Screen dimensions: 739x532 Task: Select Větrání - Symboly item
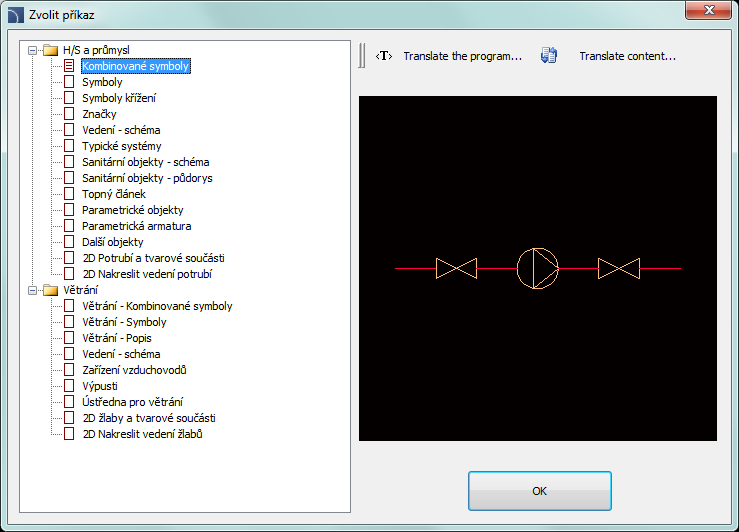click(x=124, y=322)
